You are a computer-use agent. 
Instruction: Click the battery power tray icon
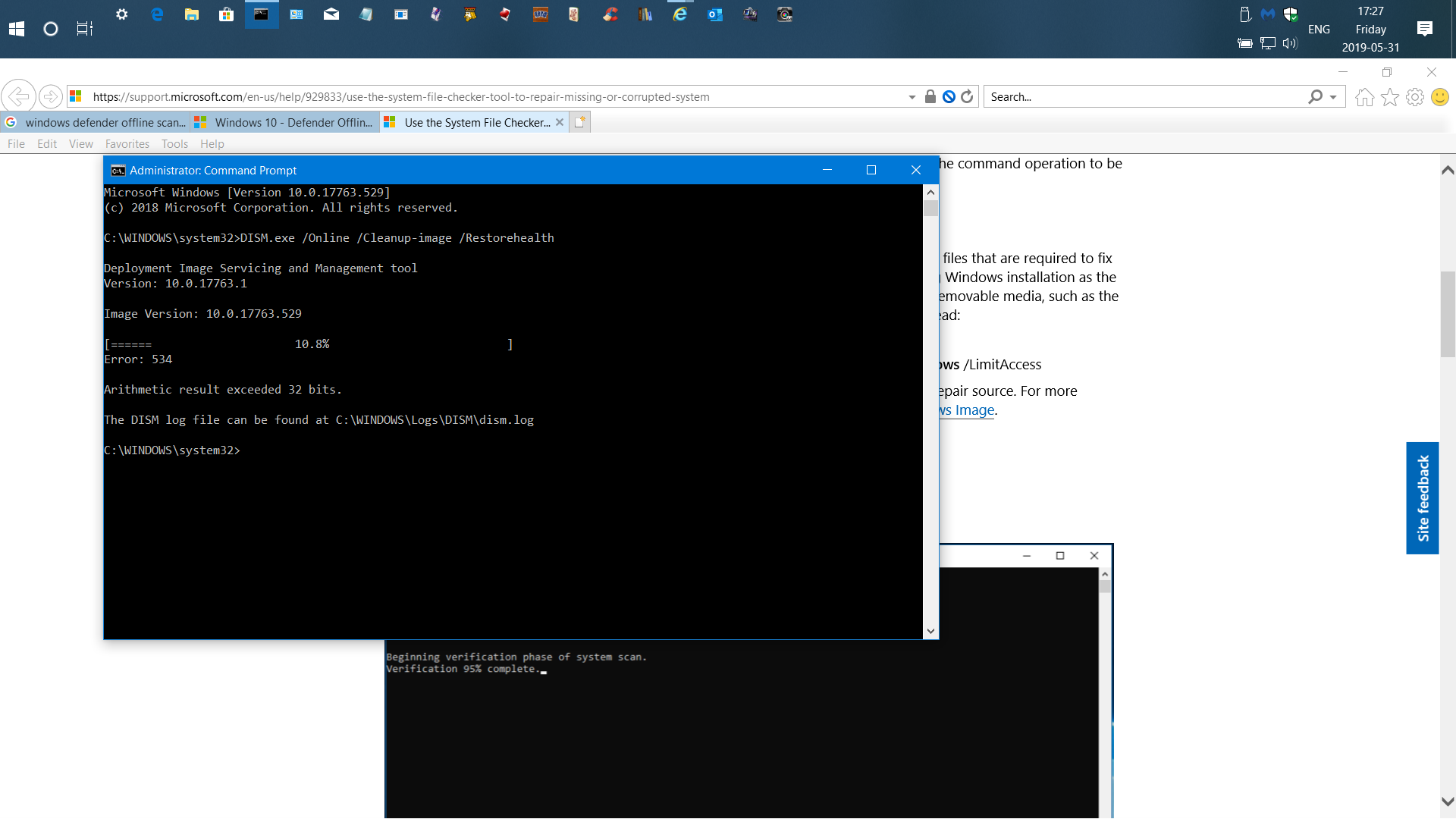click(x=1245, y=43)
